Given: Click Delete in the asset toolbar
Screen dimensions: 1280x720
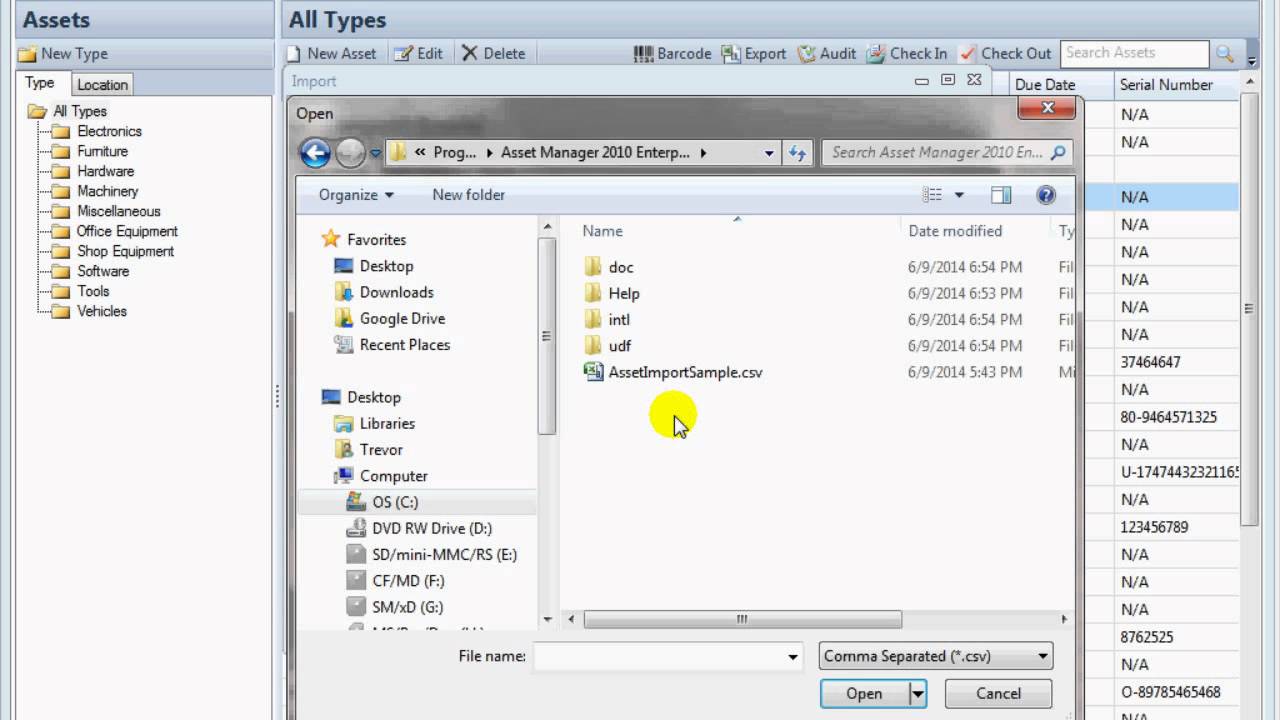Looking at the screenshot, I should coord(493,53).
